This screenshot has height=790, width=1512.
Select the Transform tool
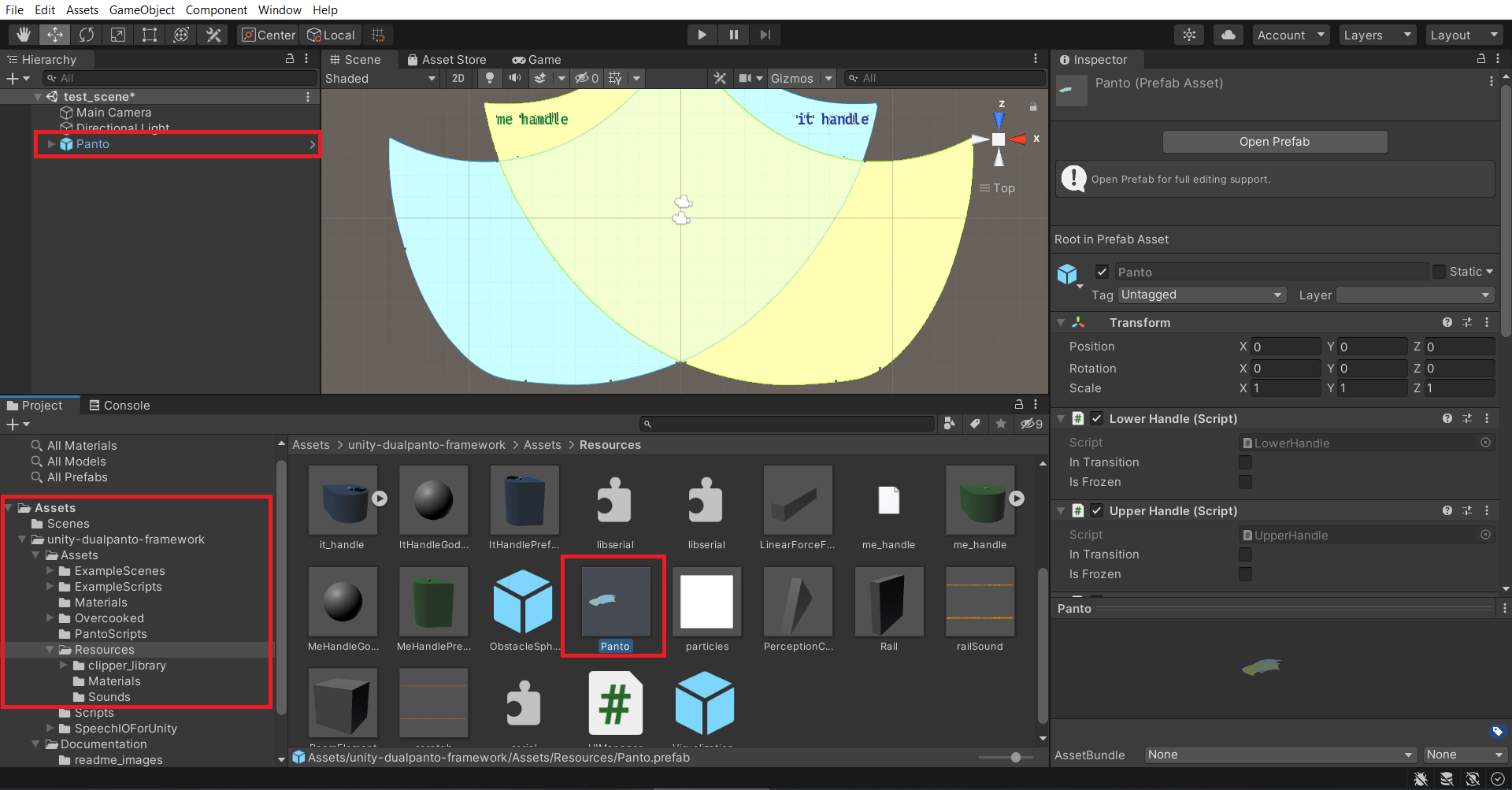pos(181,35)
